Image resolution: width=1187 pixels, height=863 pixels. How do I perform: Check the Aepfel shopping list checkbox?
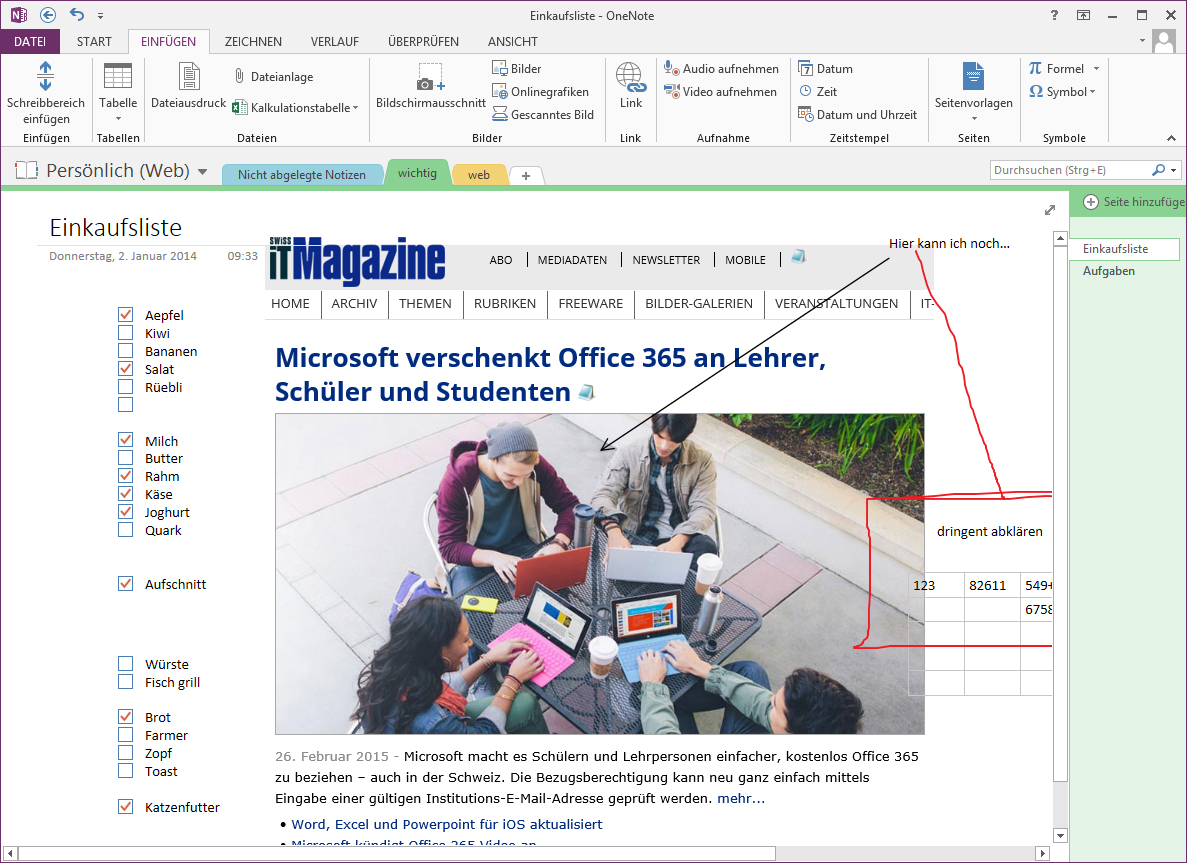click(125, 313)
